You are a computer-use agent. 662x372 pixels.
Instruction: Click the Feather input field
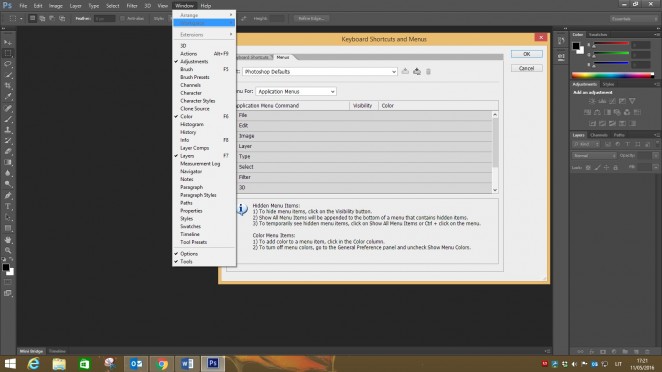tap(104, 19)
